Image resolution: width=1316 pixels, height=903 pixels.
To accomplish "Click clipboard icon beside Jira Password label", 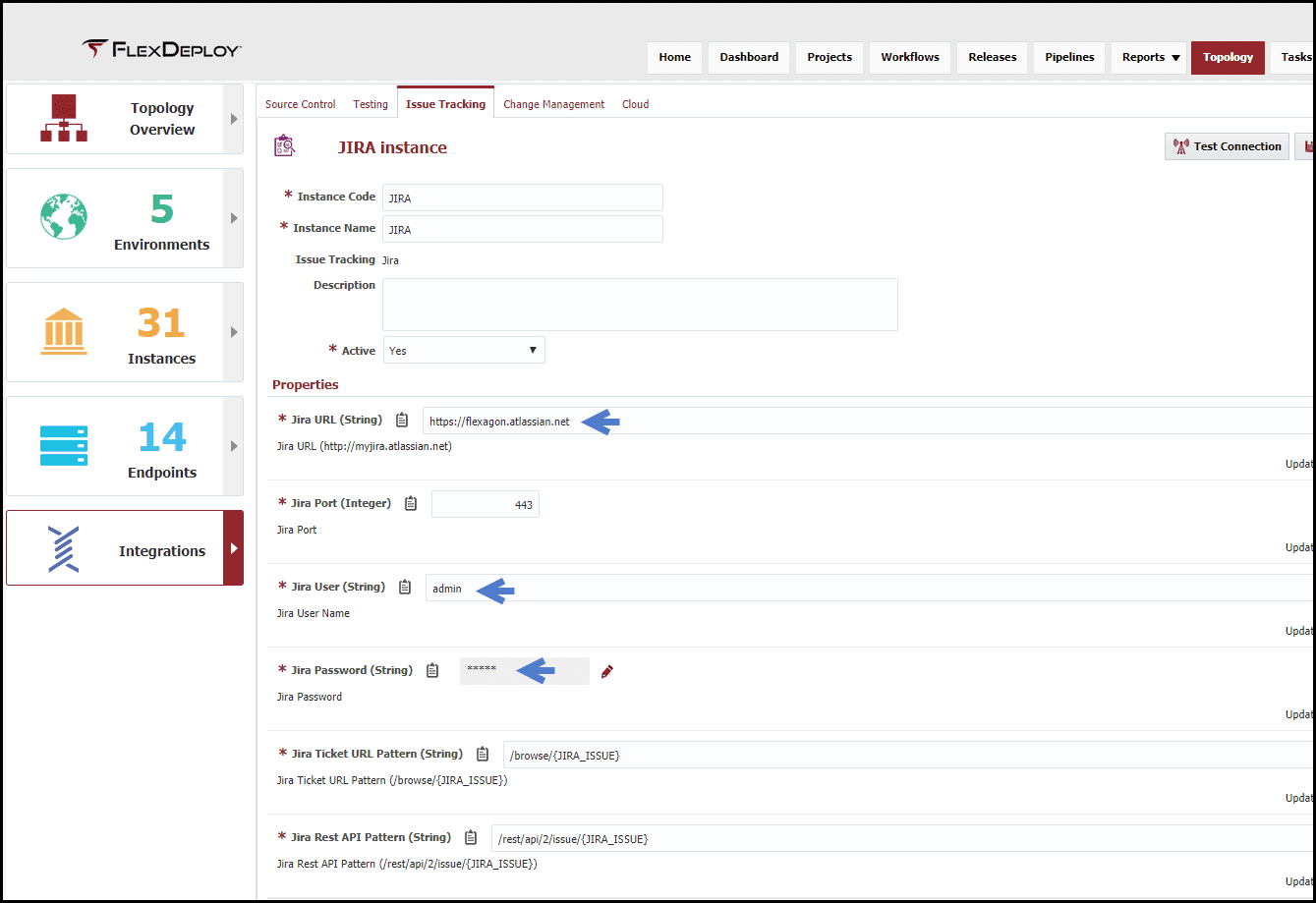I will (432, 670).
